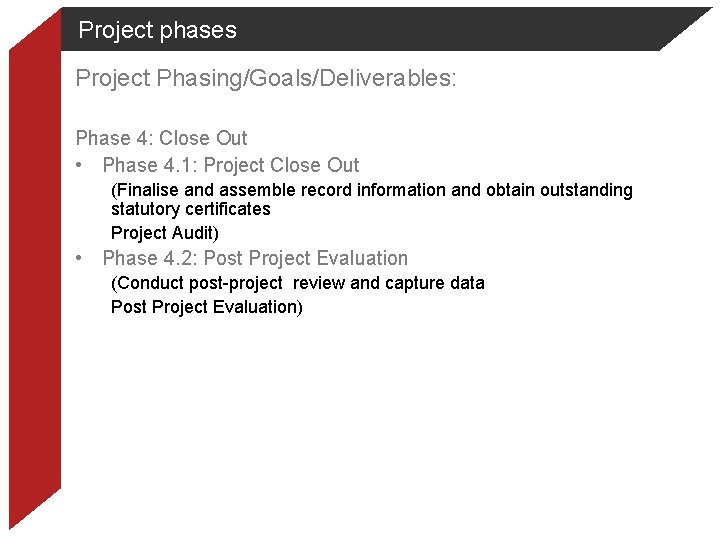Viewport: 720px width, 540px height.
Task: Click the "Project Phasing/Goals/Deliverables:" heading
Action: [x=265, y=78]
